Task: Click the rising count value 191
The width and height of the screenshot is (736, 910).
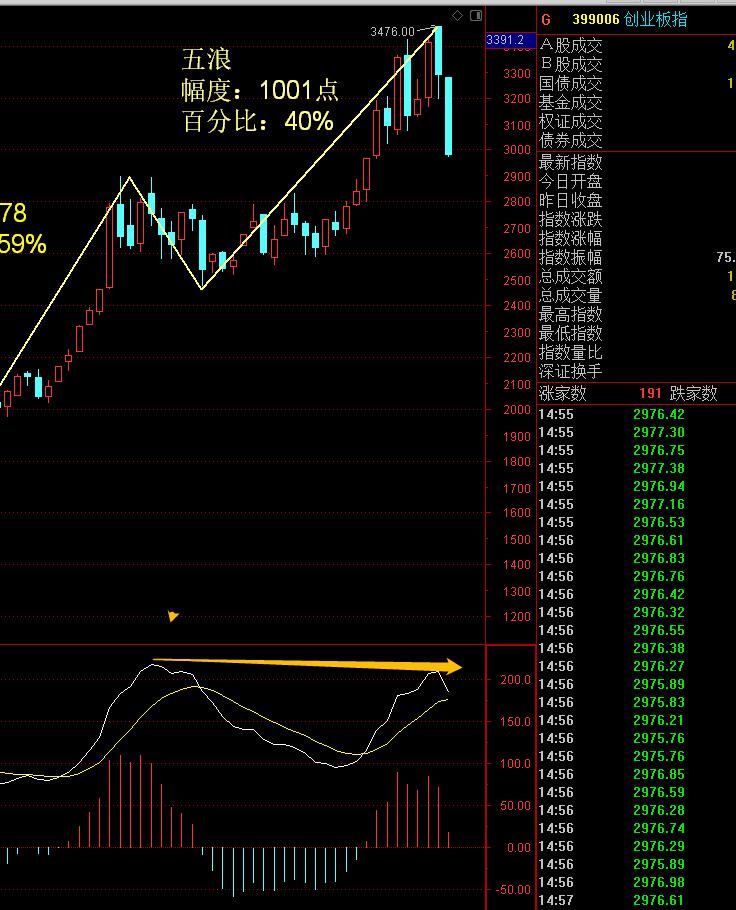Action: click(x=650, y=393)
